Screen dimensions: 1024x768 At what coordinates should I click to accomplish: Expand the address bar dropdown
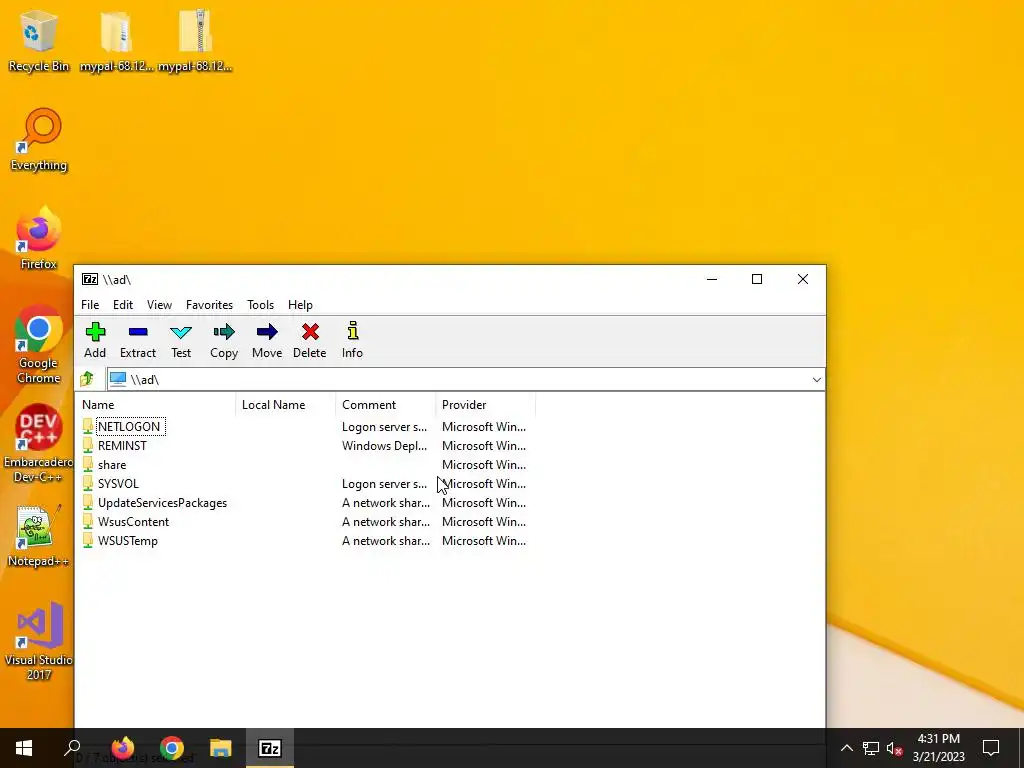816,379
